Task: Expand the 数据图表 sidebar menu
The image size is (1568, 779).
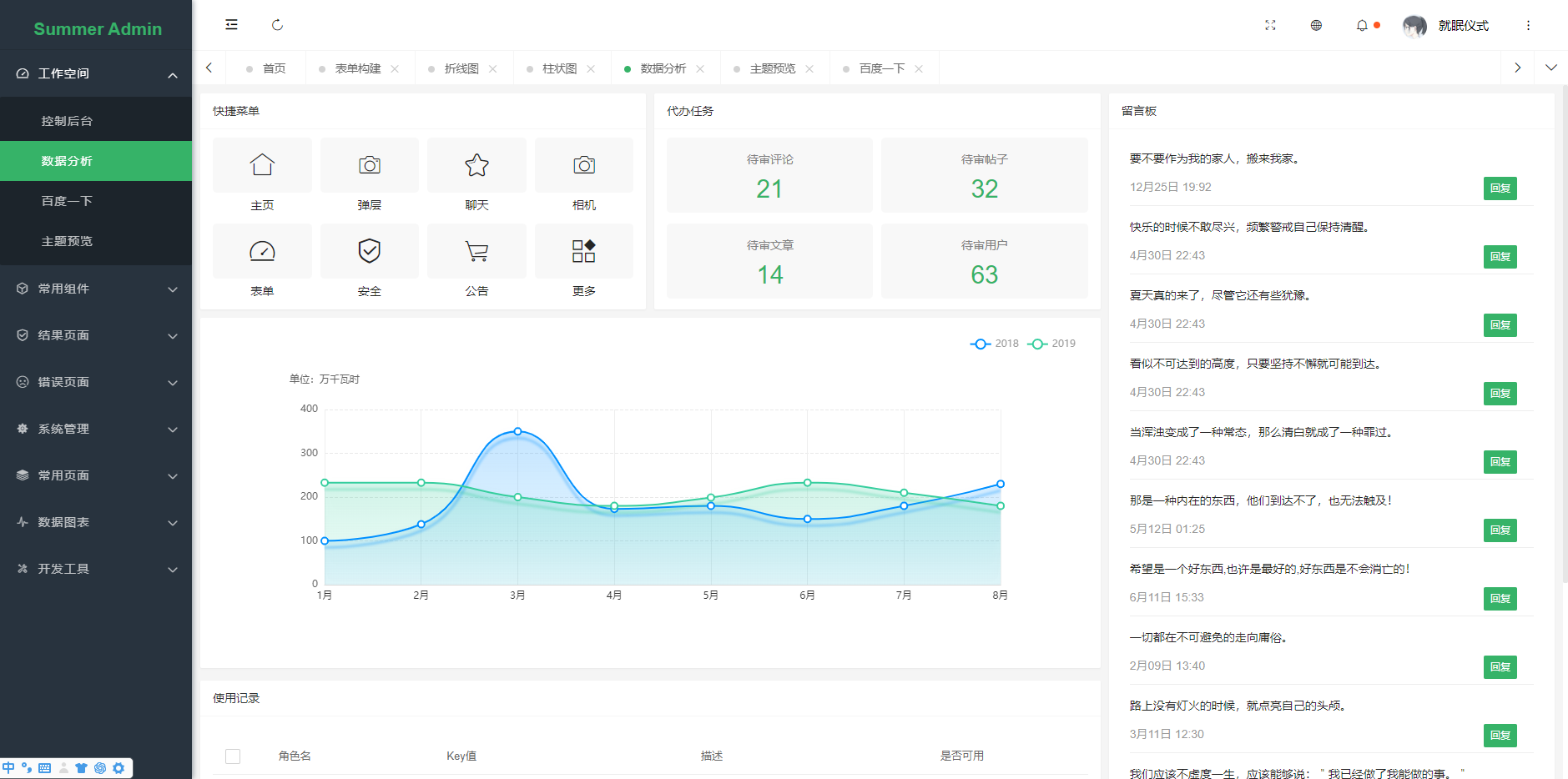Action: tap(96, 522)
